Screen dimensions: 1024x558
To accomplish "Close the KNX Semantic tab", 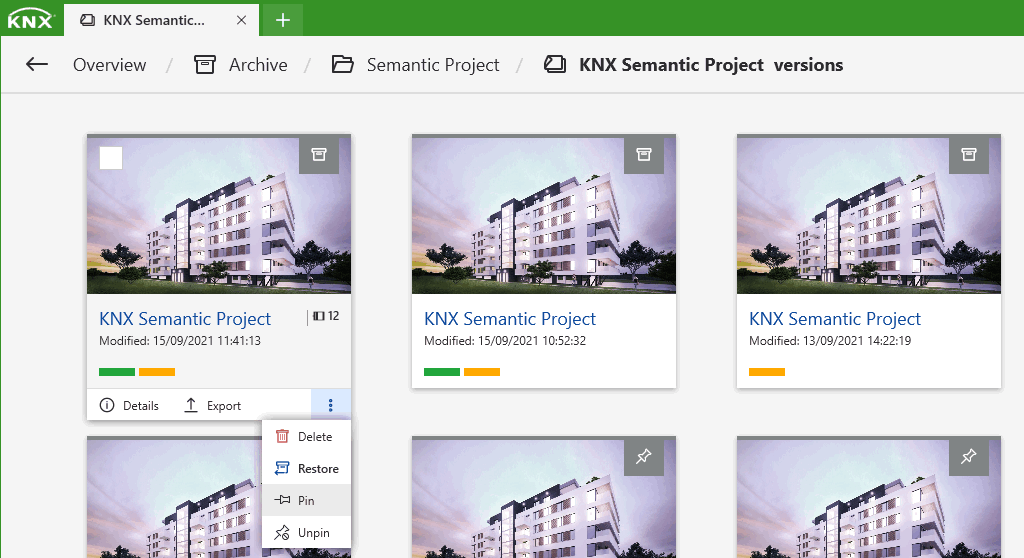I will coord(241,20).
